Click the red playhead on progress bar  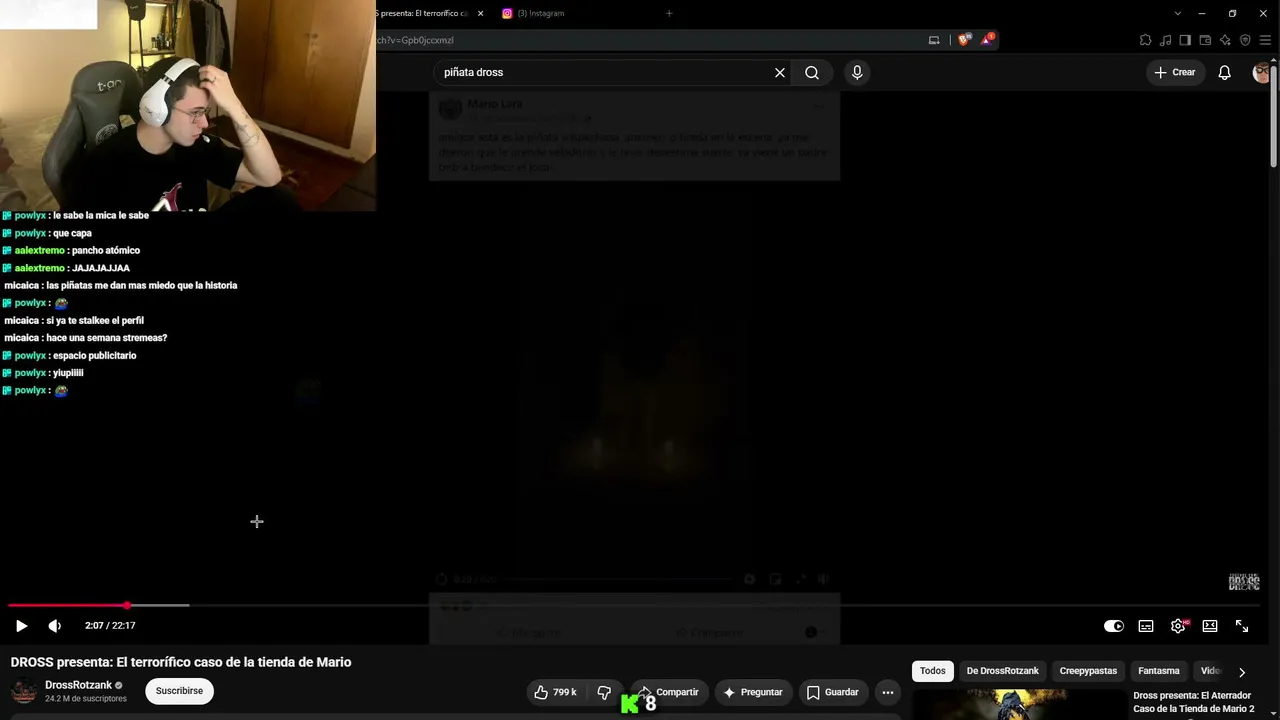click(x=127, y=605)
